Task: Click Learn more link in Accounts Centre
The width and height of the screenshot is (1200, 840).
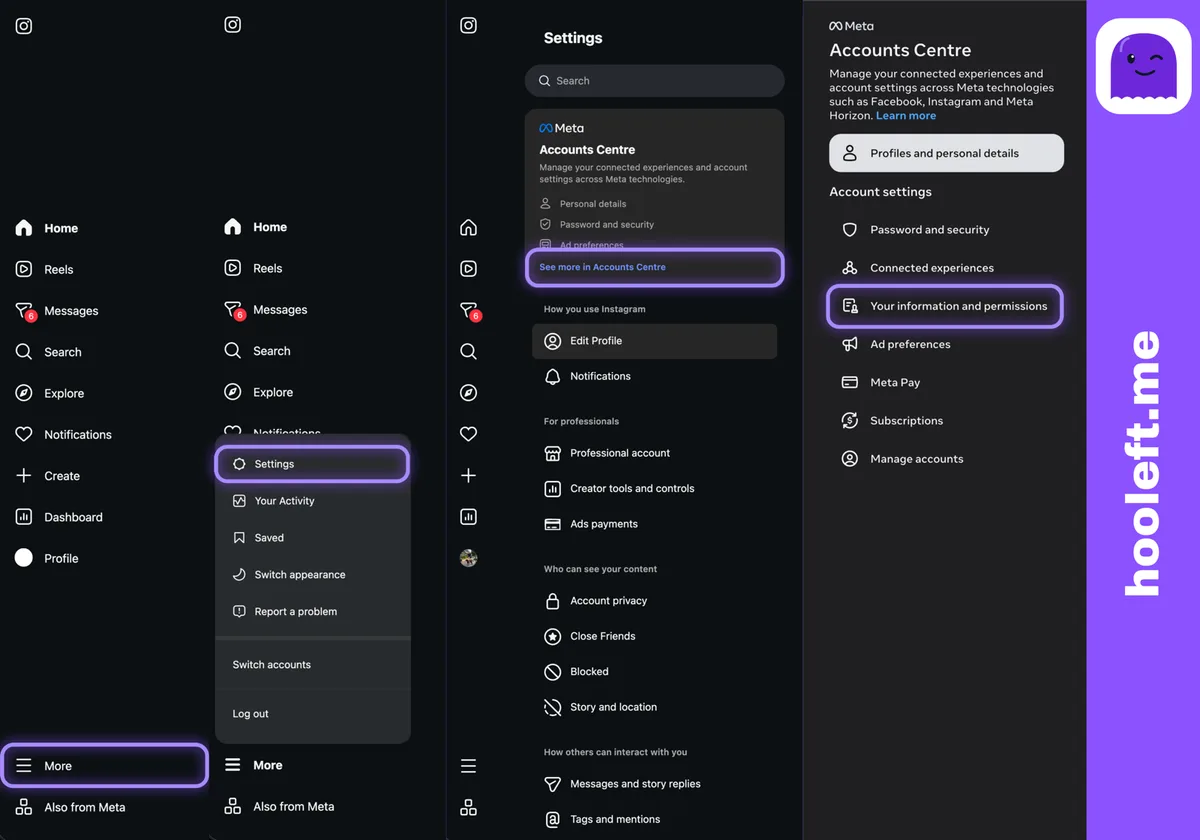Action: [906, 116]
